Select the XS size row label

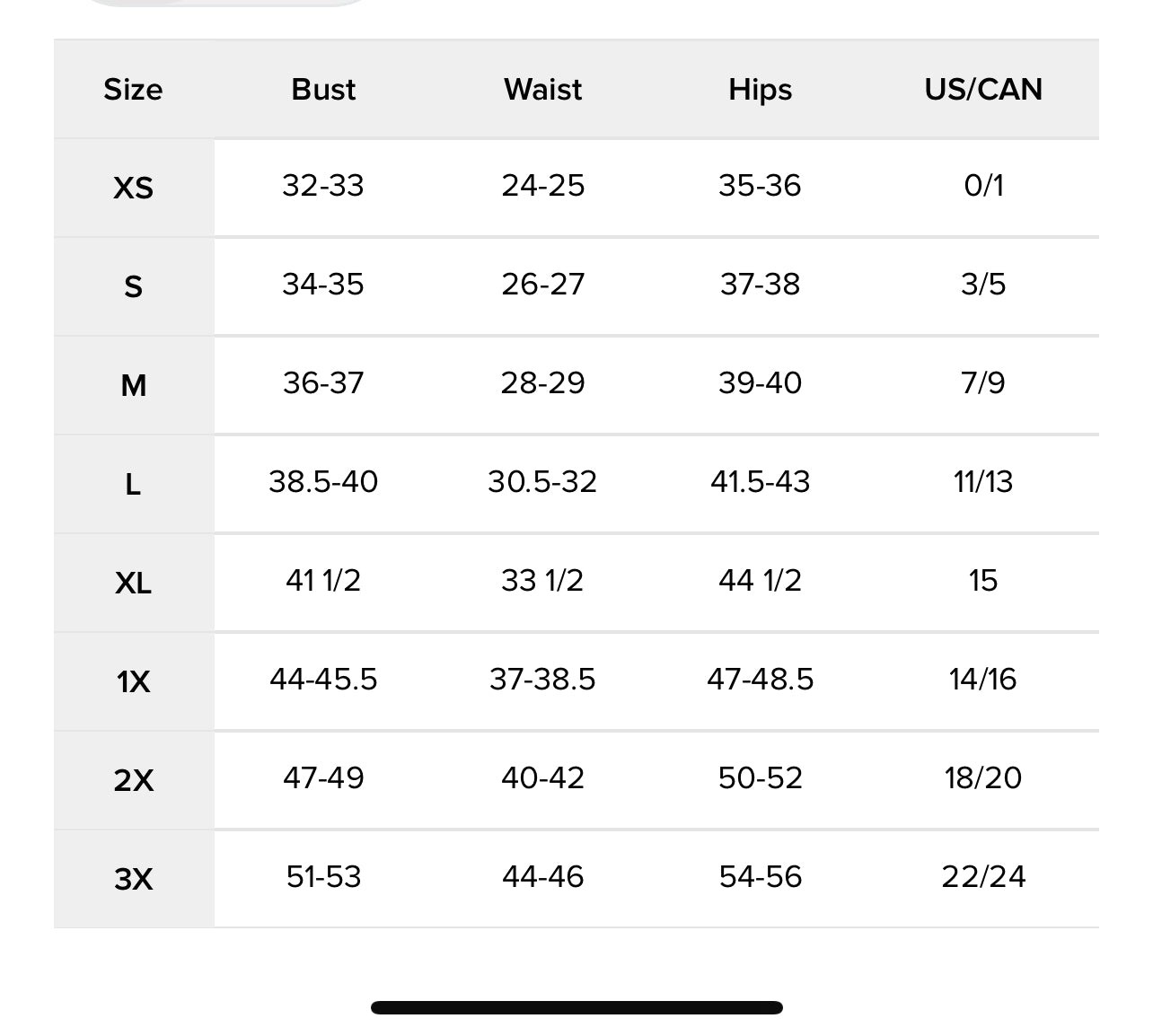click(x=133, y=188)
